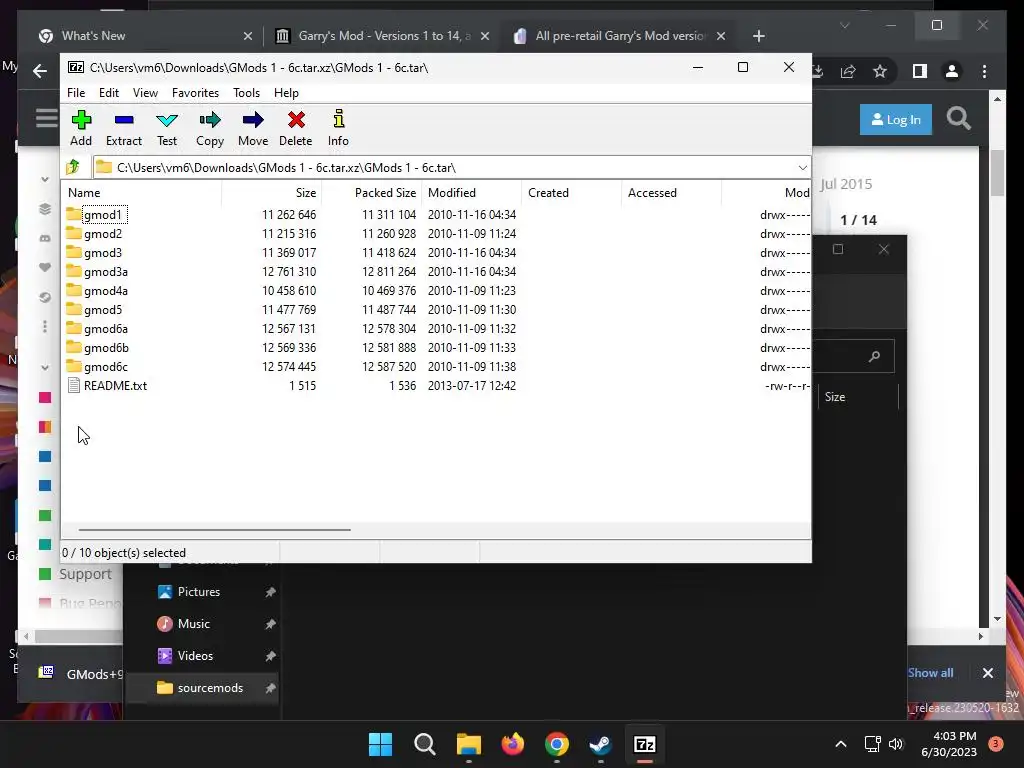Click the Log In button on the webpage

tap(895, 120)
